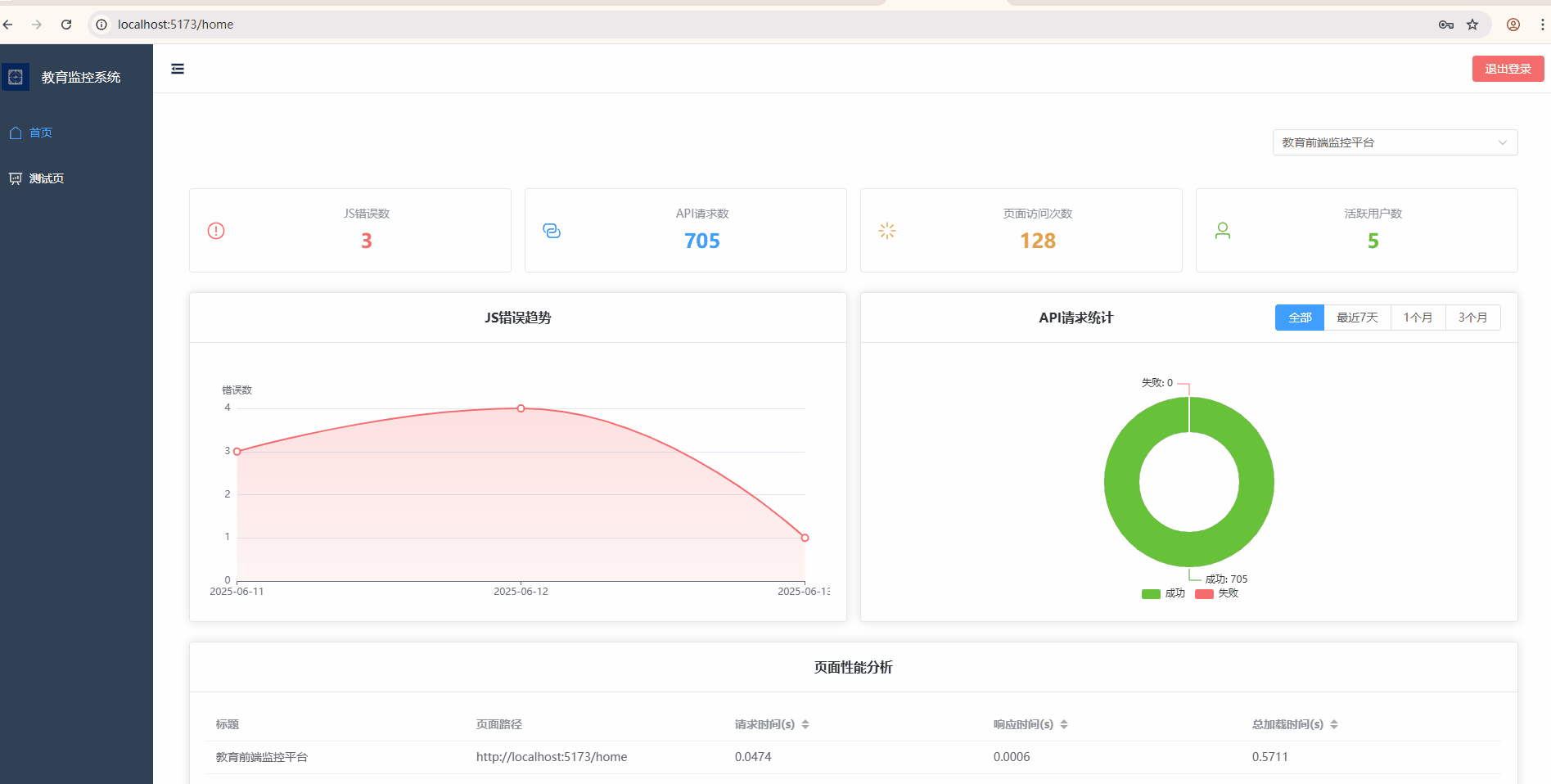The height and width of the screenshot is (784, 1551).
Task: Reload the page with the refresh icon
Action: 66,25
